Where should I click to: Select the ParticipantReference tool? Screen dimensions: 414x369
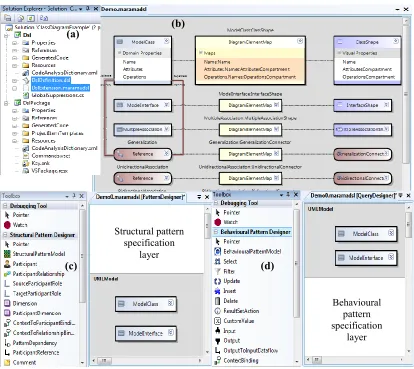(x=32, y=353)
